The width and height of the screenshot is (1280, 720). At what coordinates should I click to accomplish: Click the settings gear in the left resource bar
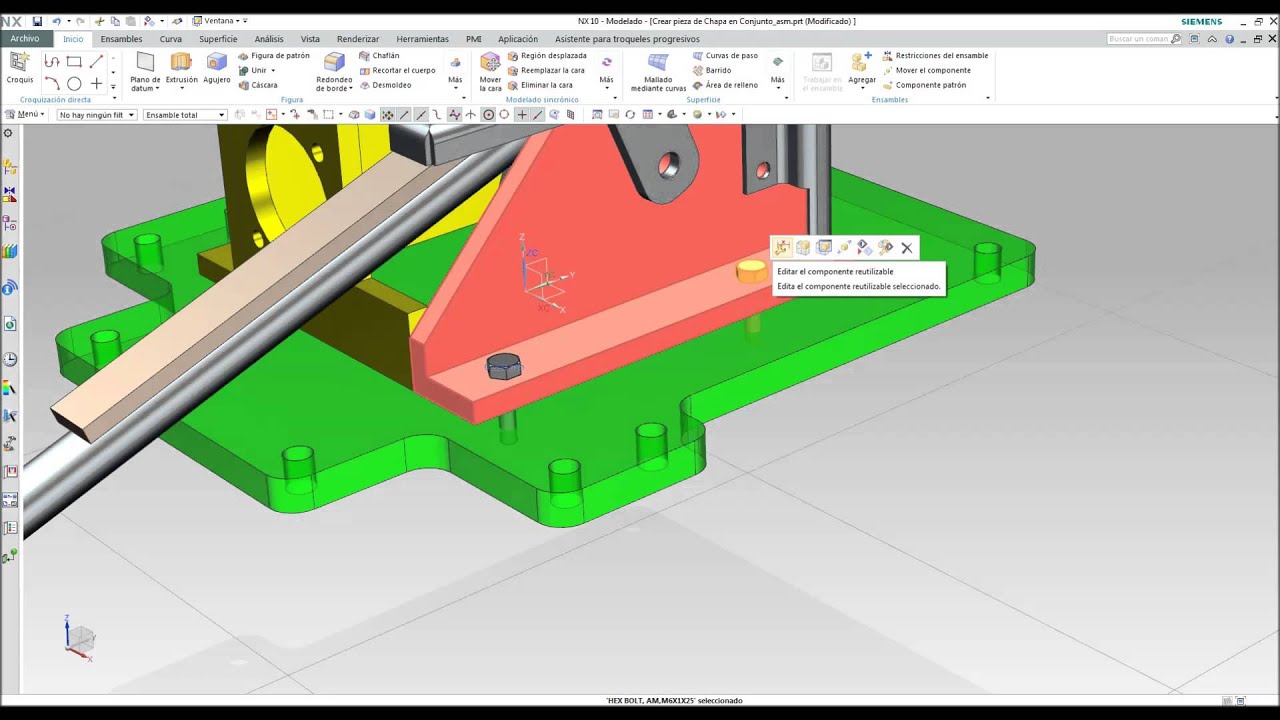pyautogui.click(x=8, y=133)
